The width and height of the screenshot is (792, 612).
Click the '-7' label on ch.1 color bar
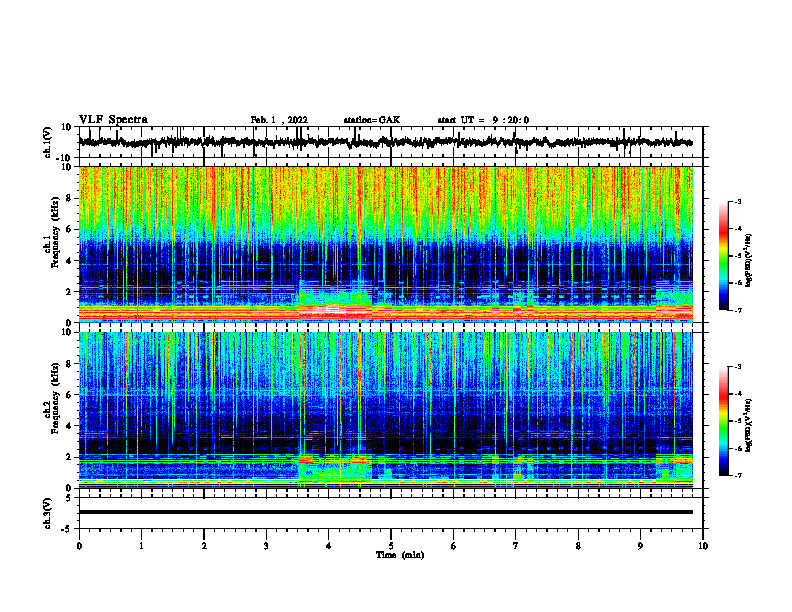pyautogui.click(x=737, y=310)
